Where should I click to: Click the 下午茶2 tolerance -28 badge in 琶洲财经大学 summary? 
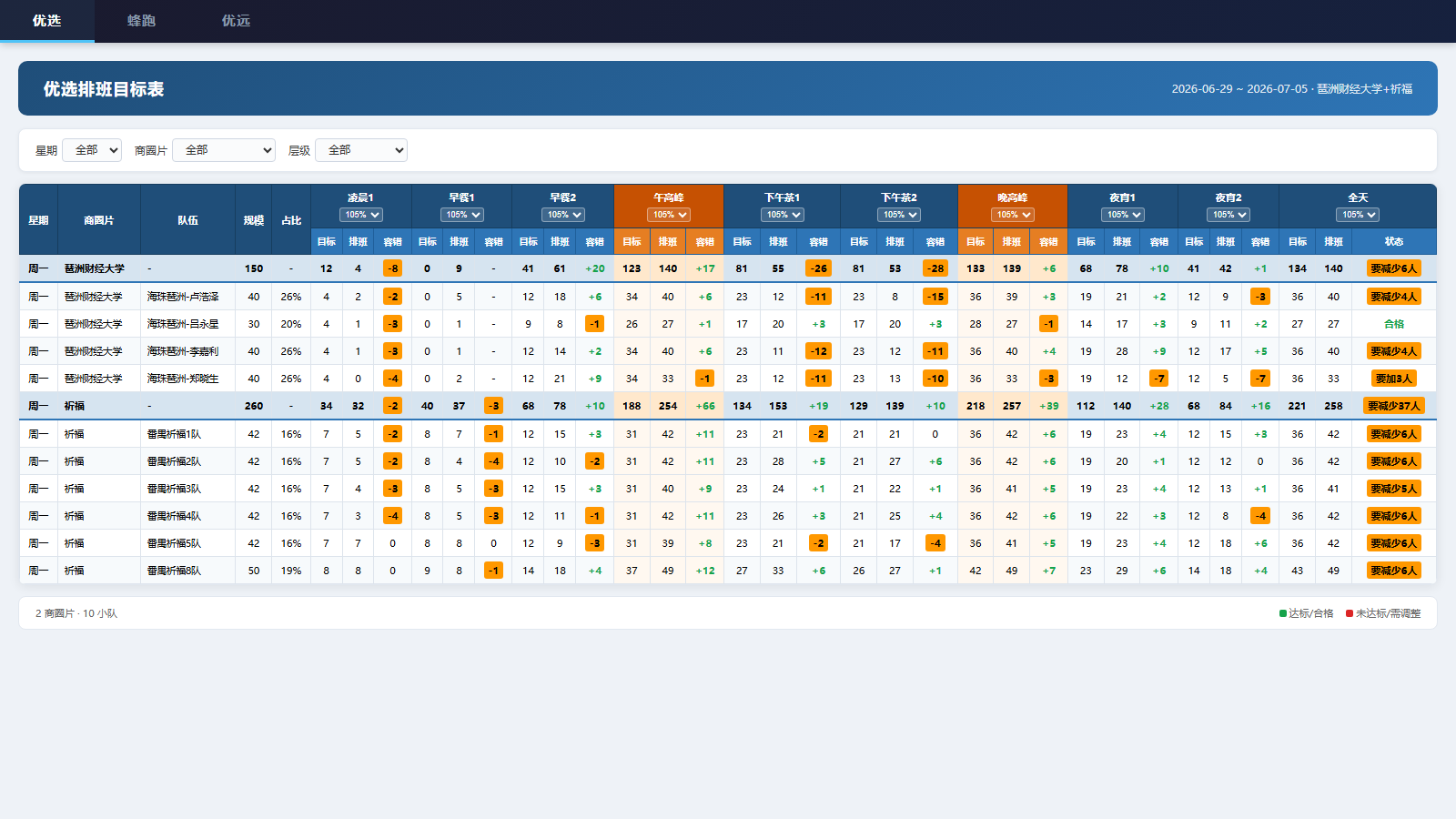coord(935,268)
